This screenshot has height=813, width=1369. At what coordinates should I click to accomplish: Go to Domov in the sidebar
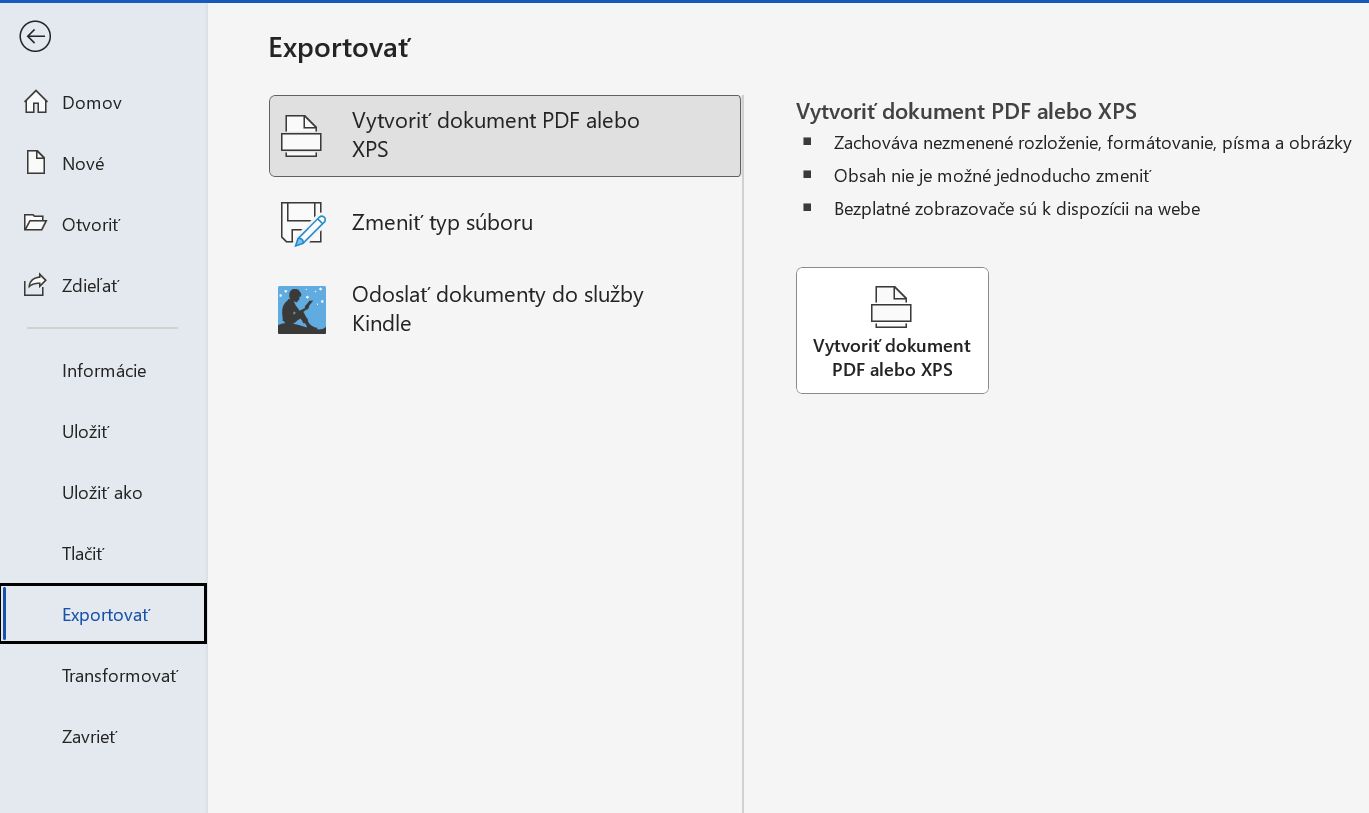coord(92,102)
